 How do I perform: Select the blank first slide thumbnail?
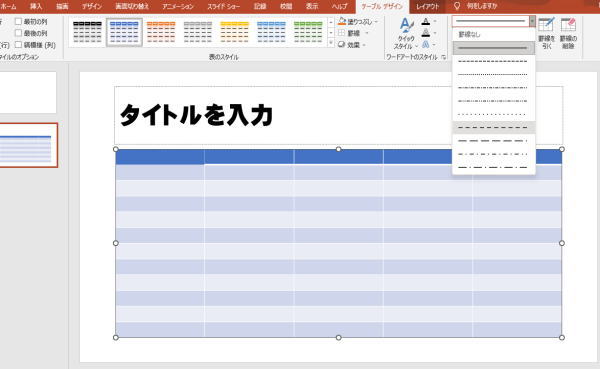(x=28, y=92)
